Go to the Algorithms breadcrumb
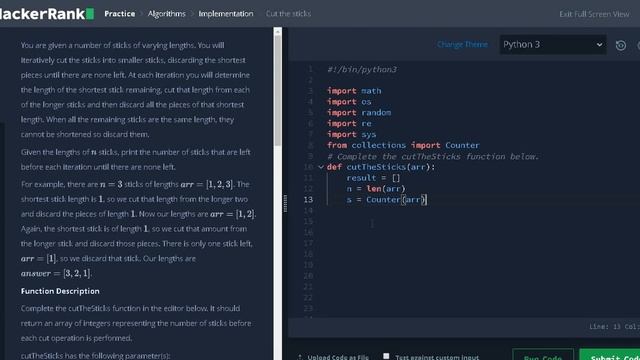Image resolution: width=640 pixels, height=360 pixels. click(167, 14)
